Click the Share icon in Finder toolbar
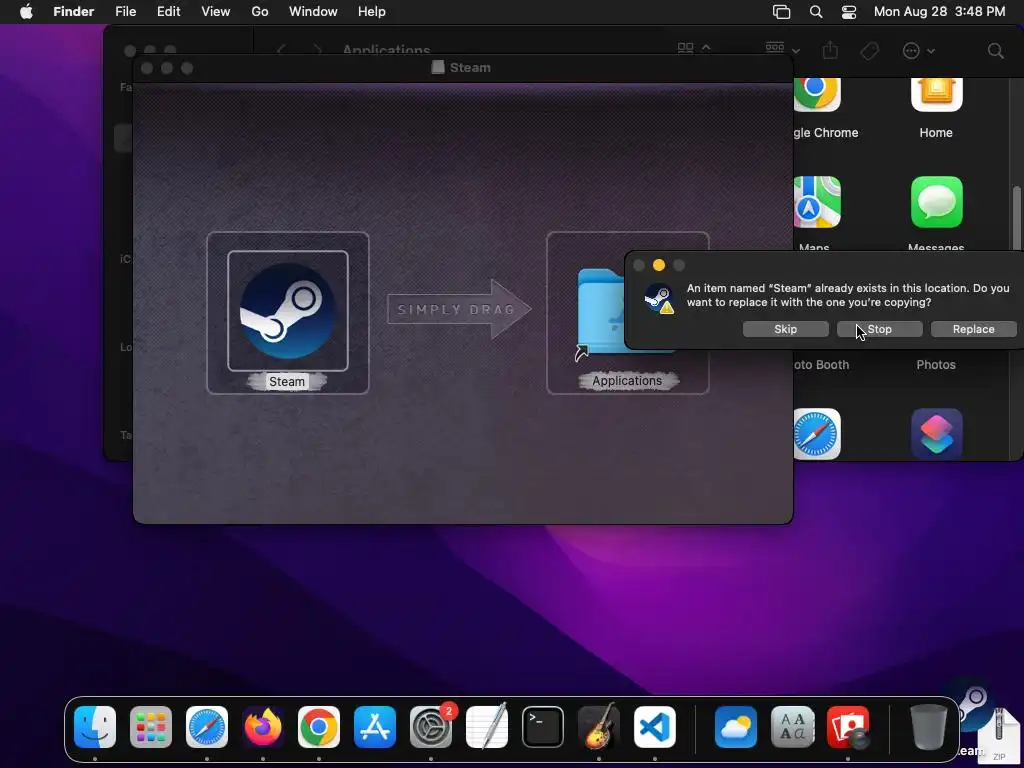1024x768 pixels. [829, 50]
